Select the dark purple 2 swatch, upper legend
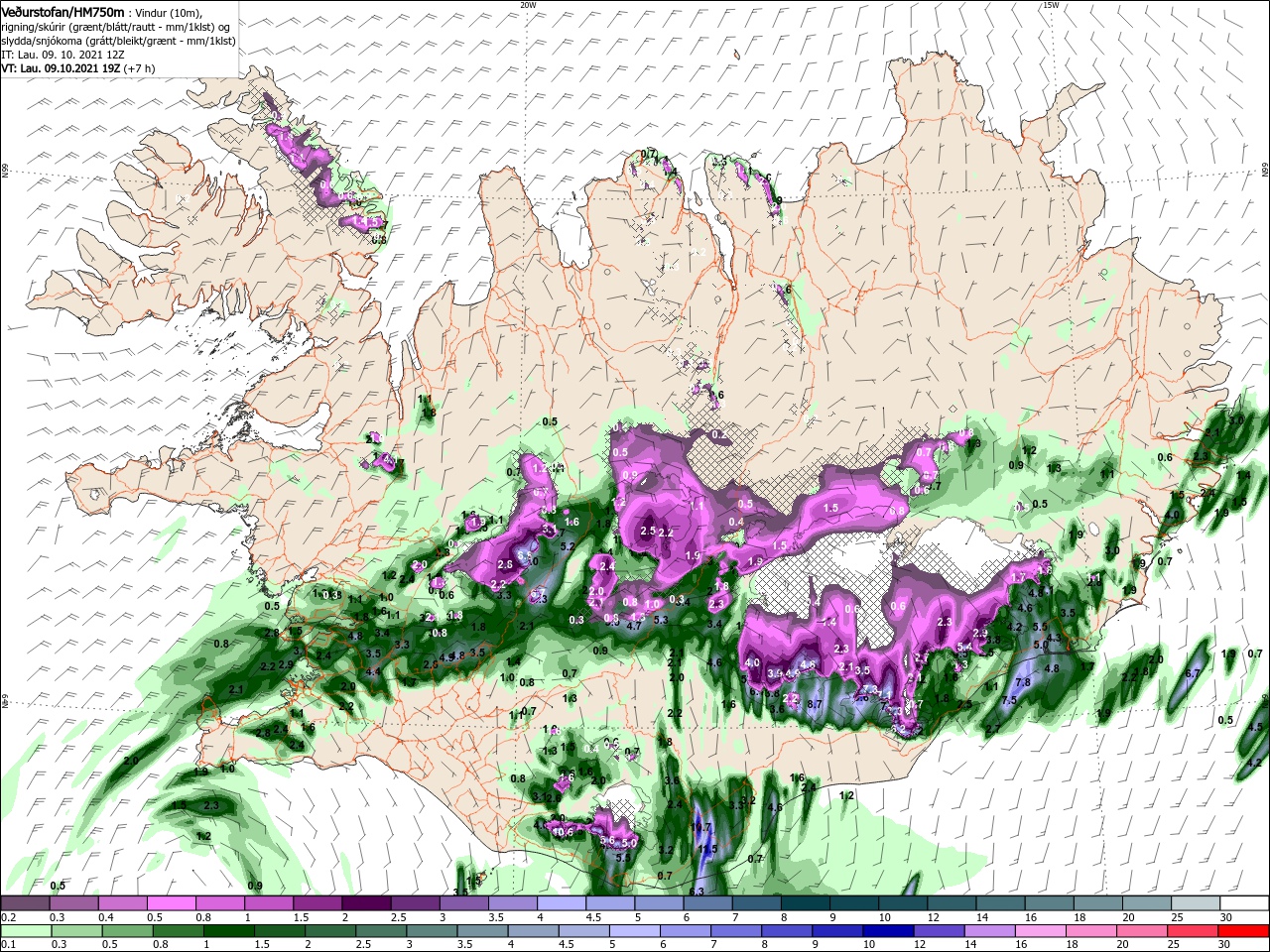1270x952 pixels. pyautogui.click(x=366, y=903)
